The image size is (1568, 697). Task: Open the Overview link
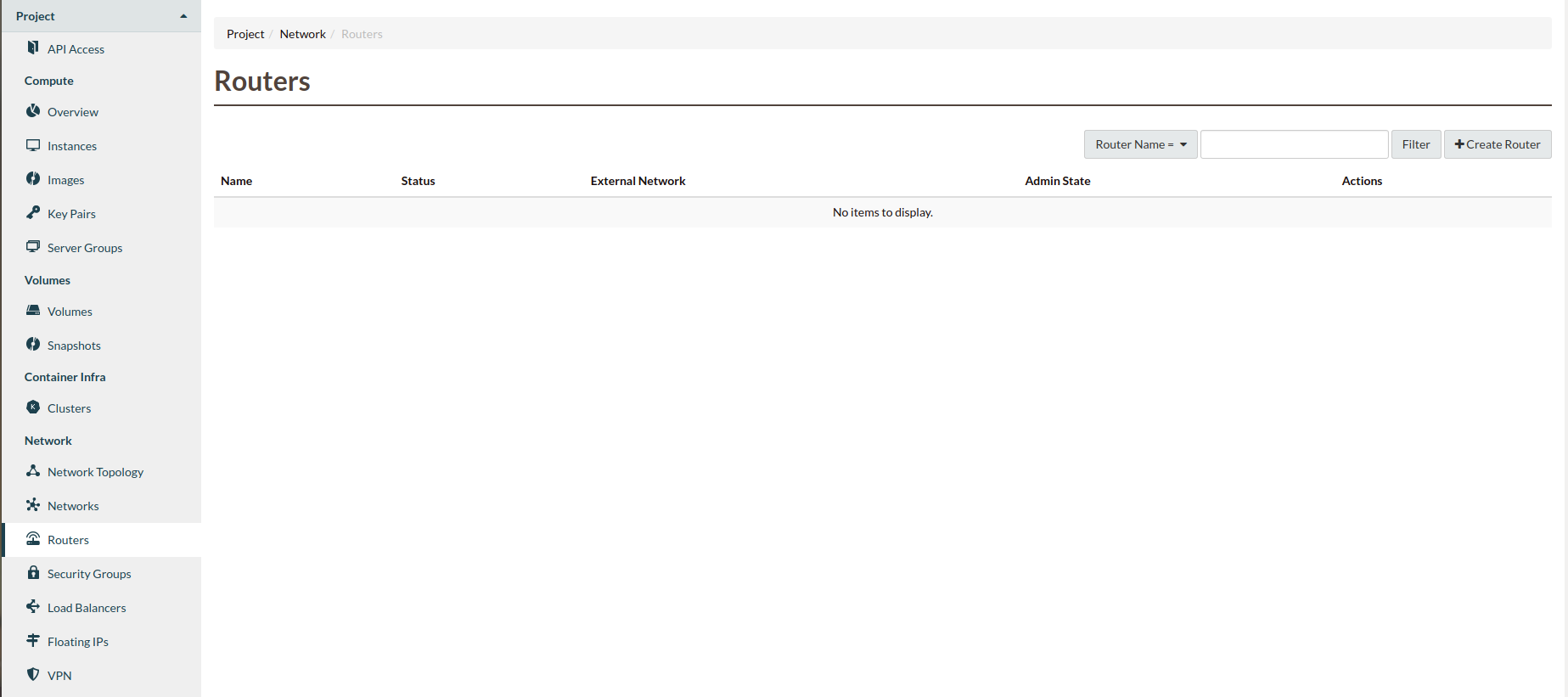click(73, 112)
